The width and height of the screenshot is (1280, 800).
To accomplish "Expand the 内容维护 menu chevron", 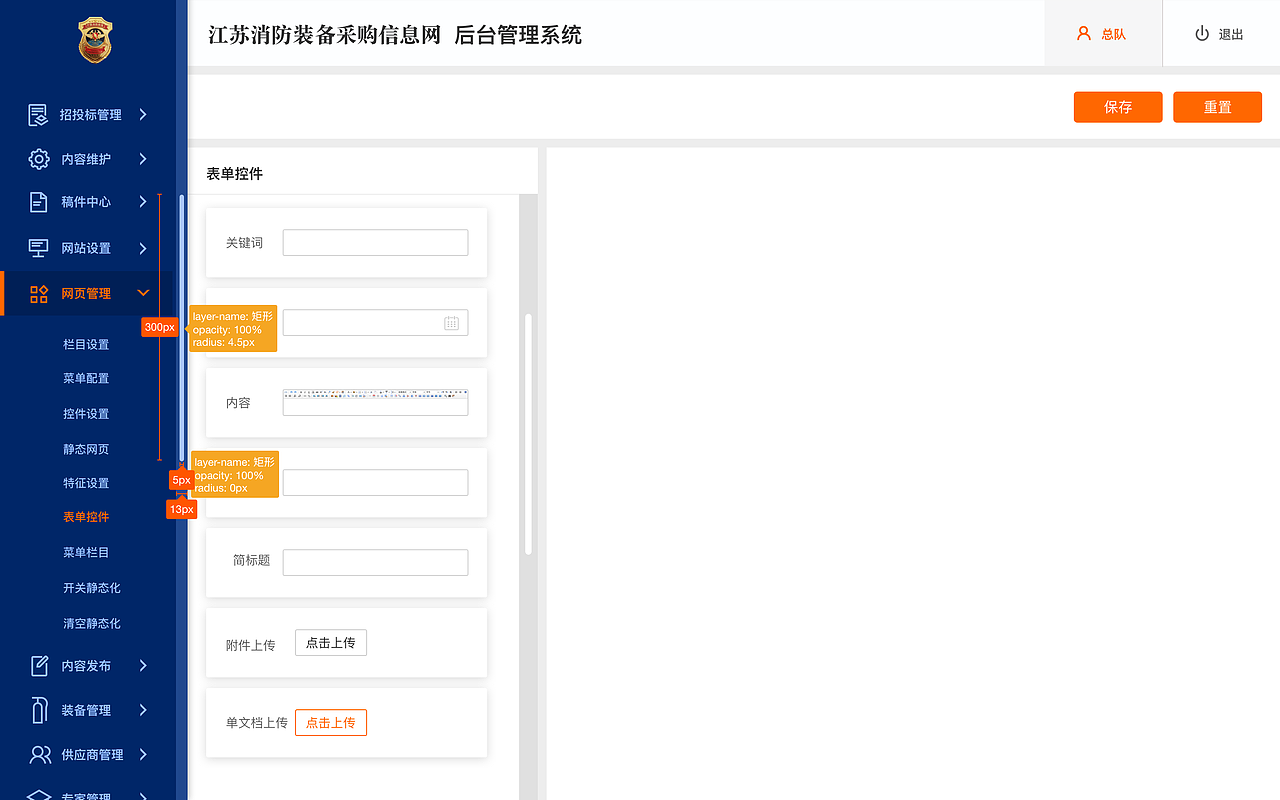I will [x=143, y=159].
